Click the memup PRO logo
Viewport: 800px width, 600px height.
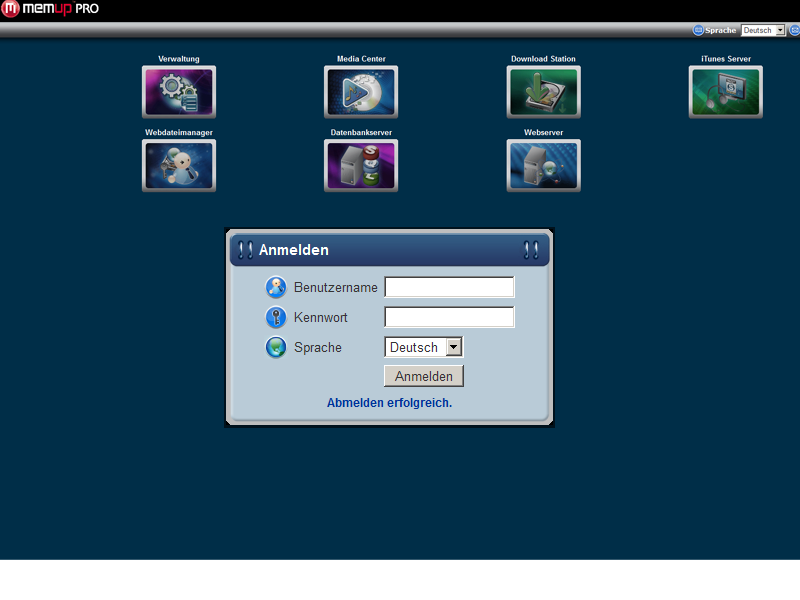coord(50,9)
